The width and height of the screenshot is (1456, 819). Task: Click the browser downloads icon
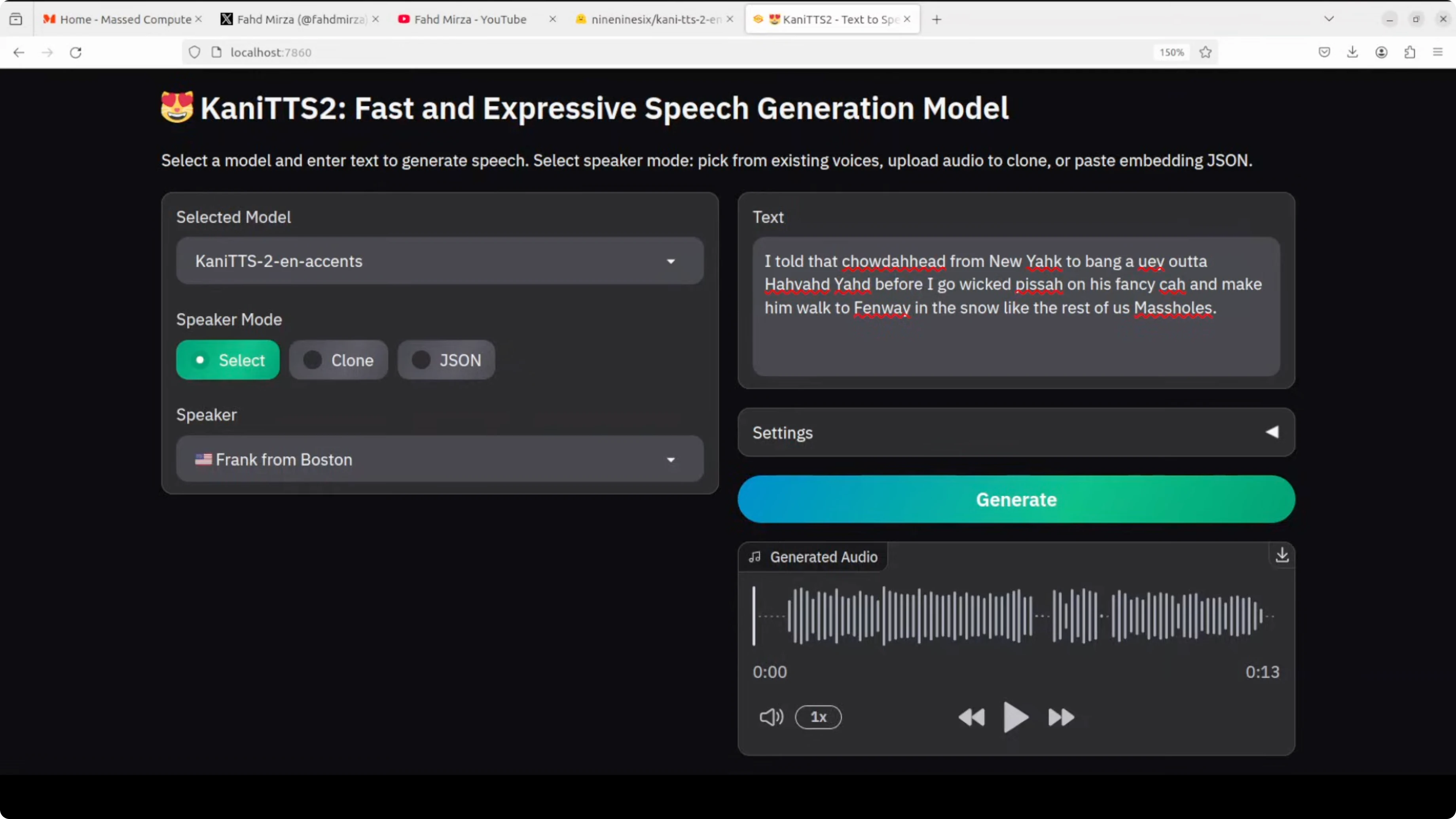[1353, 52]
